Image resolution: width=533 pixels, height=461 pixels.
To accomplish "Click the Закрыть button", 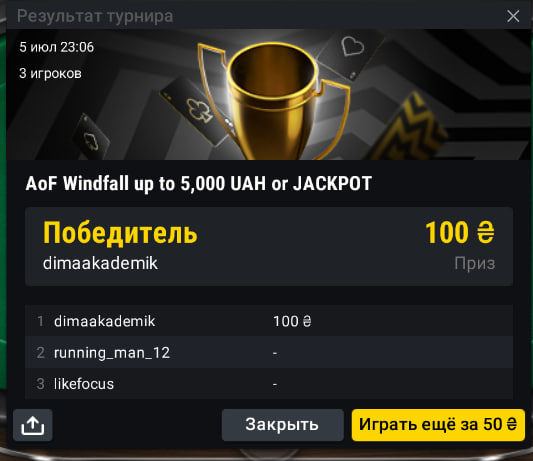I will (282, 425).
